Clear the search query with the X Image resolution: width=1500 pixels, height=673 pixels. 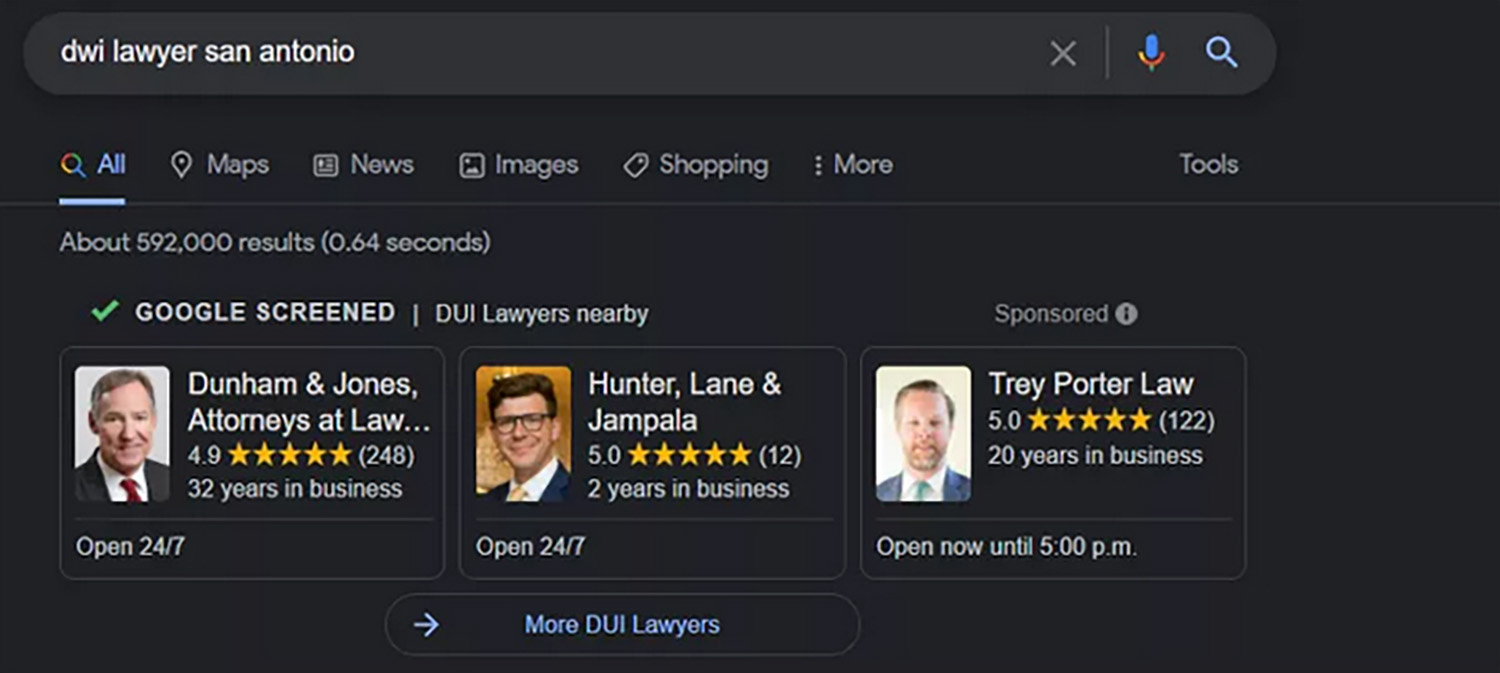[1062, 54]
